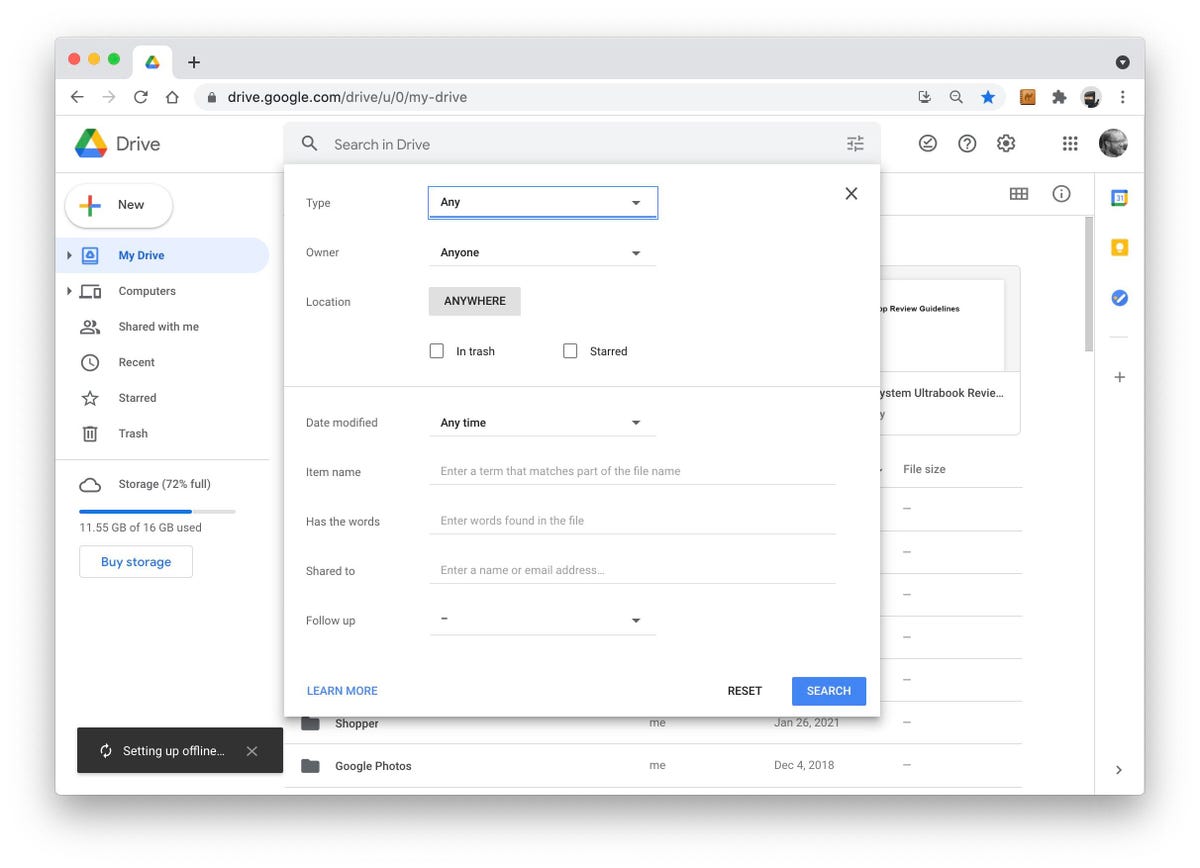Screen dimensions: 1200x868
Task: Close the advanced search dialog
Action: tap(851, 194)
